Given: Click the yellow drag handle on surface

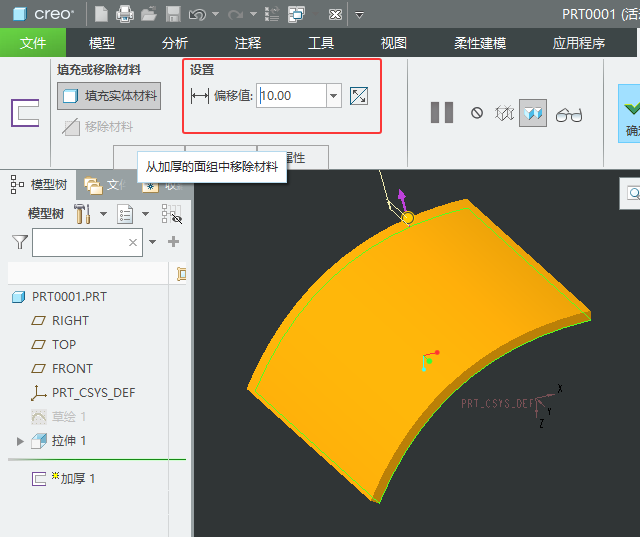Looking at the screenshot, I should tap(408, 218).
